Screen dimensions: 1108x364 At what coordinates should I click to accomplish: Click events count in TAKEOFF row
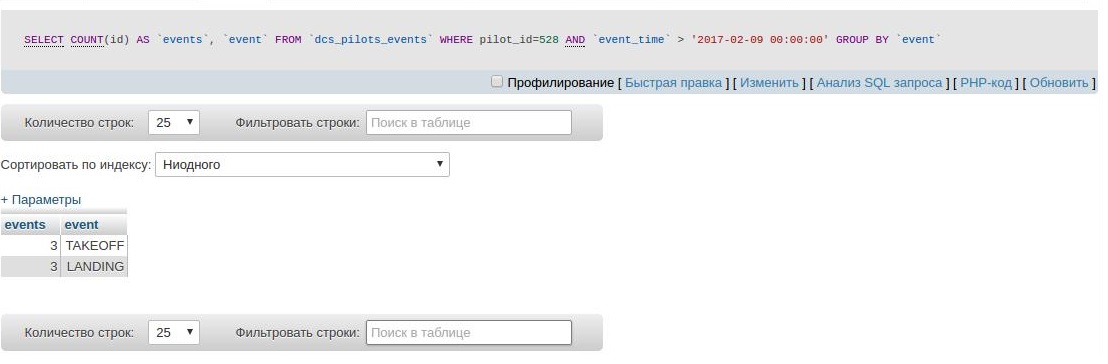coord(30,245)
